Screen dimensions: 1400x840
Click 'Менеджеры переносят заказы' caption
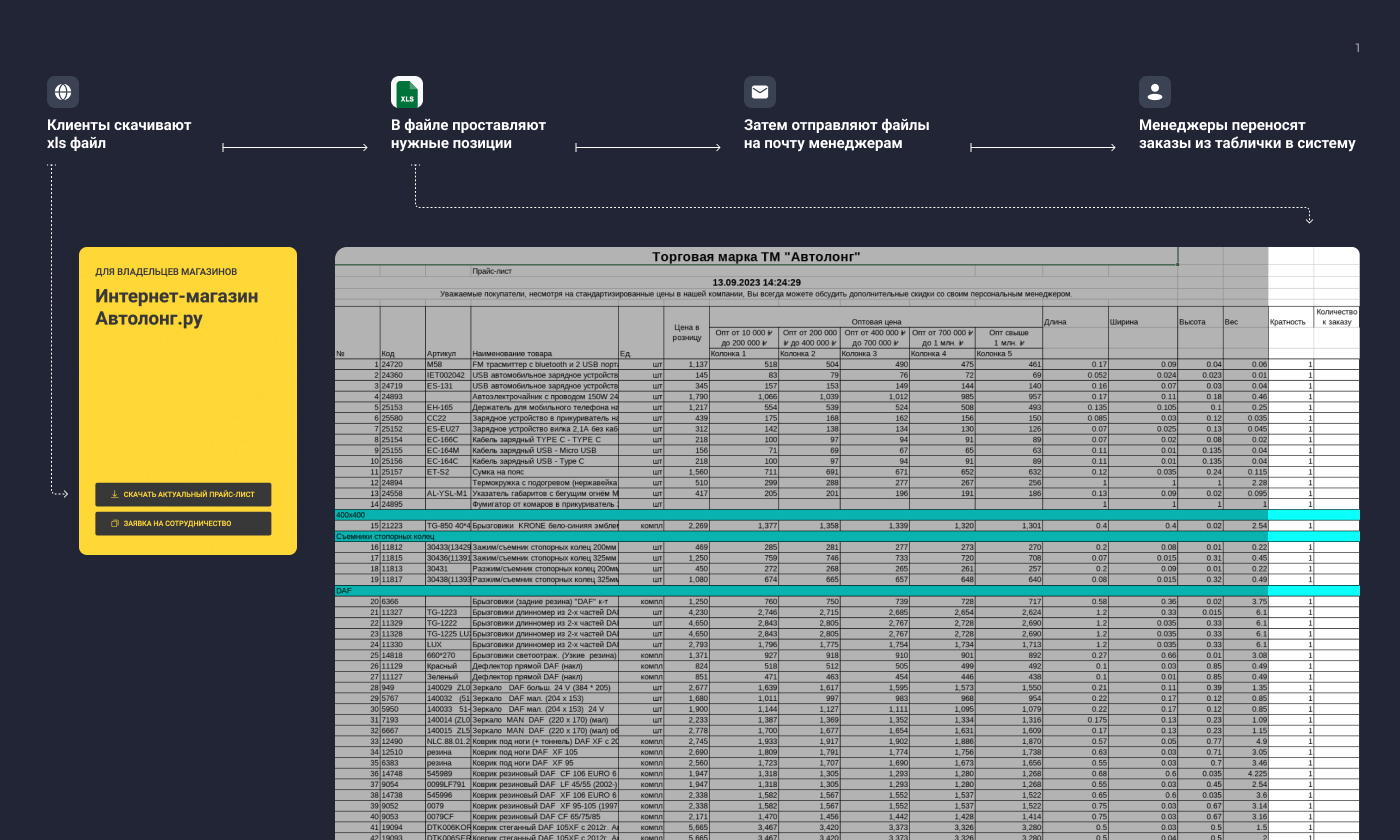[1247, 134]
